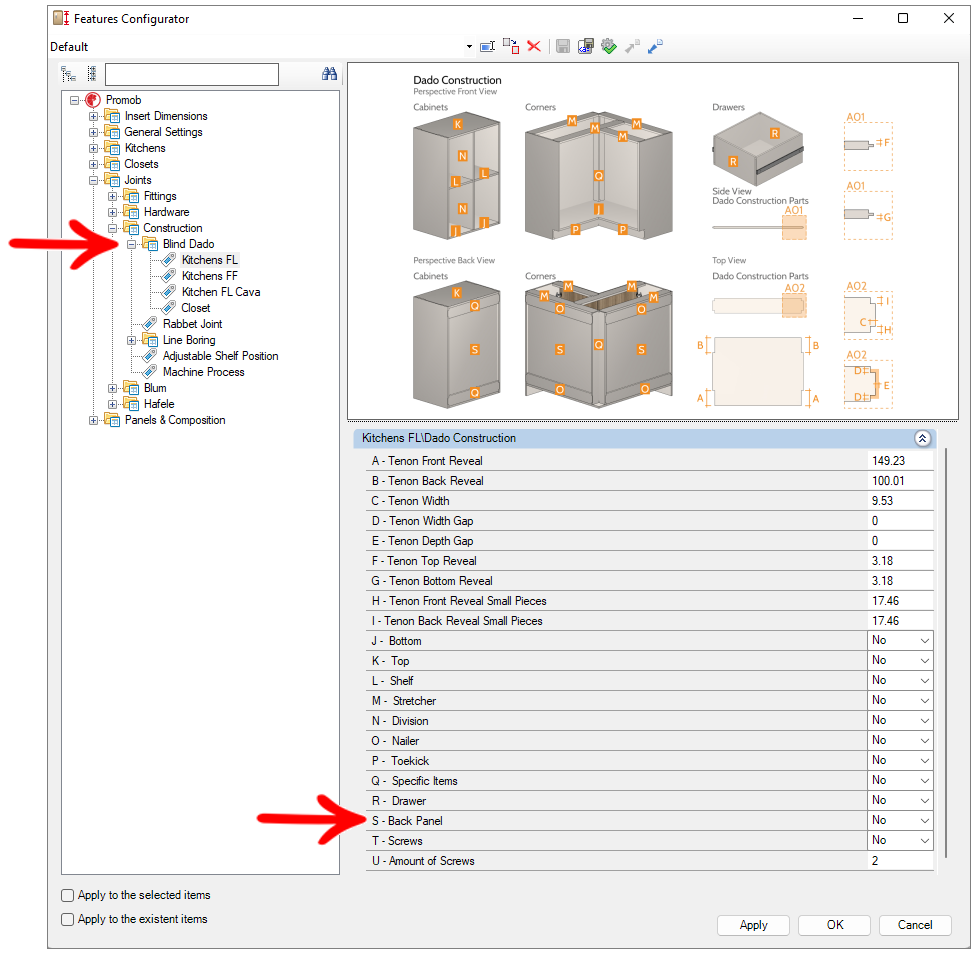Click the duplicate profile icon with two squares
973x960 pixels.
pyautogui.click(x=511, y=47)
